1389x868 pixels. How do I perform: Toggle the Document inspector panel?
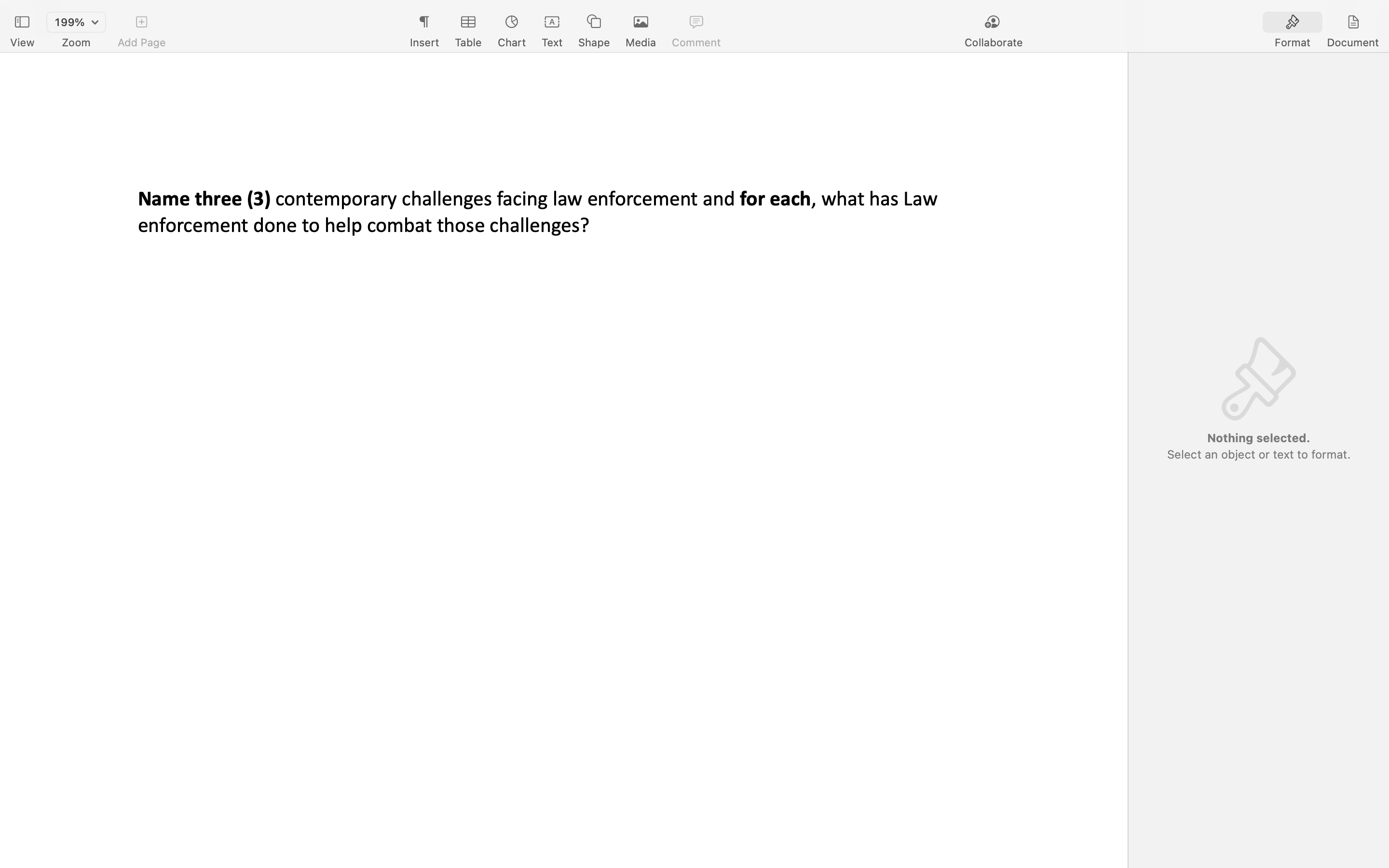click(x=1352, y=22)
